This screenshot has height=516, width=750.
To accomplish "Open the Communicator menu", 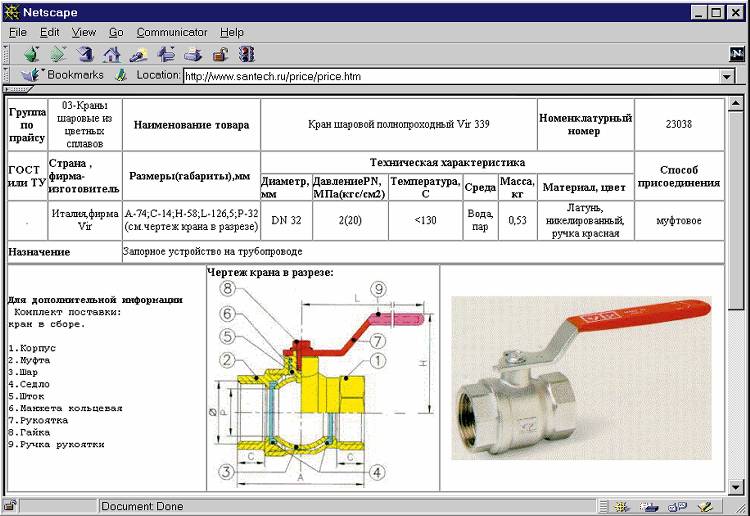I will pyautogui.click(x=172, y=32).
